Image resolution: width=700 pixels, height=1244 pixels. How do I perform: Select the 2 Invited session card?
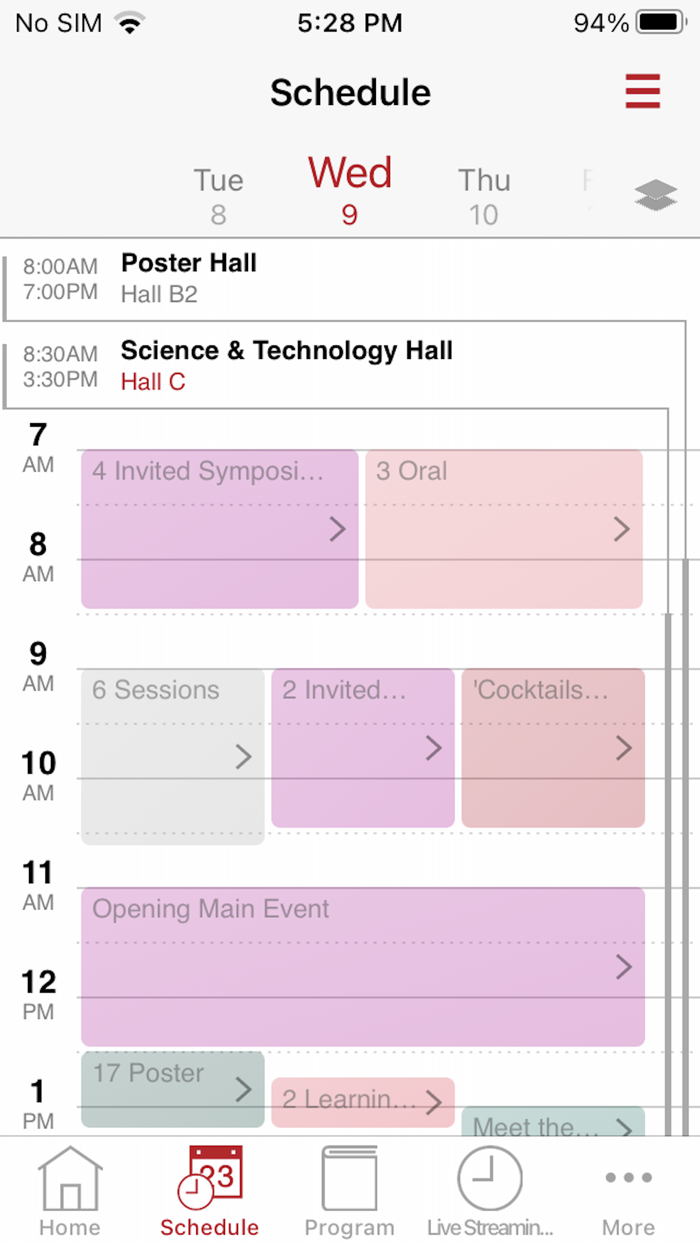pyautogui.click(x=362, y=748)
